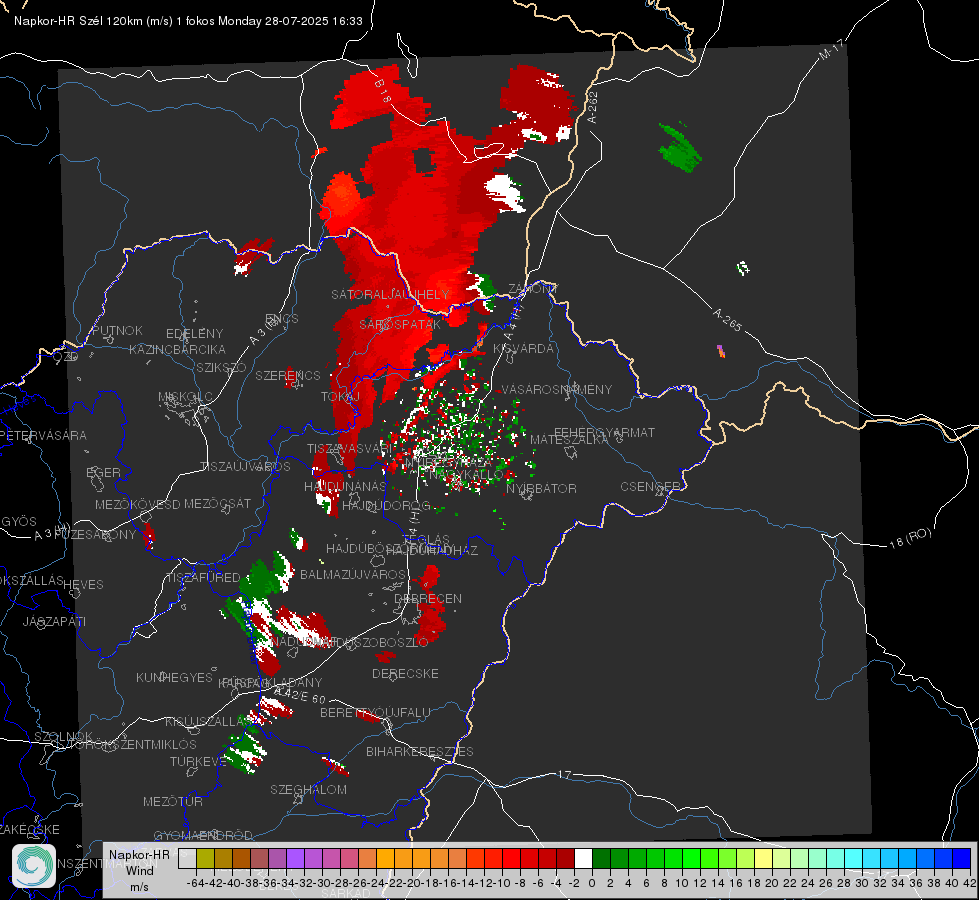This screenshot has height=900, width=979.
Task: Click the DERECSKE city label
Action: (x=405, y=674)
